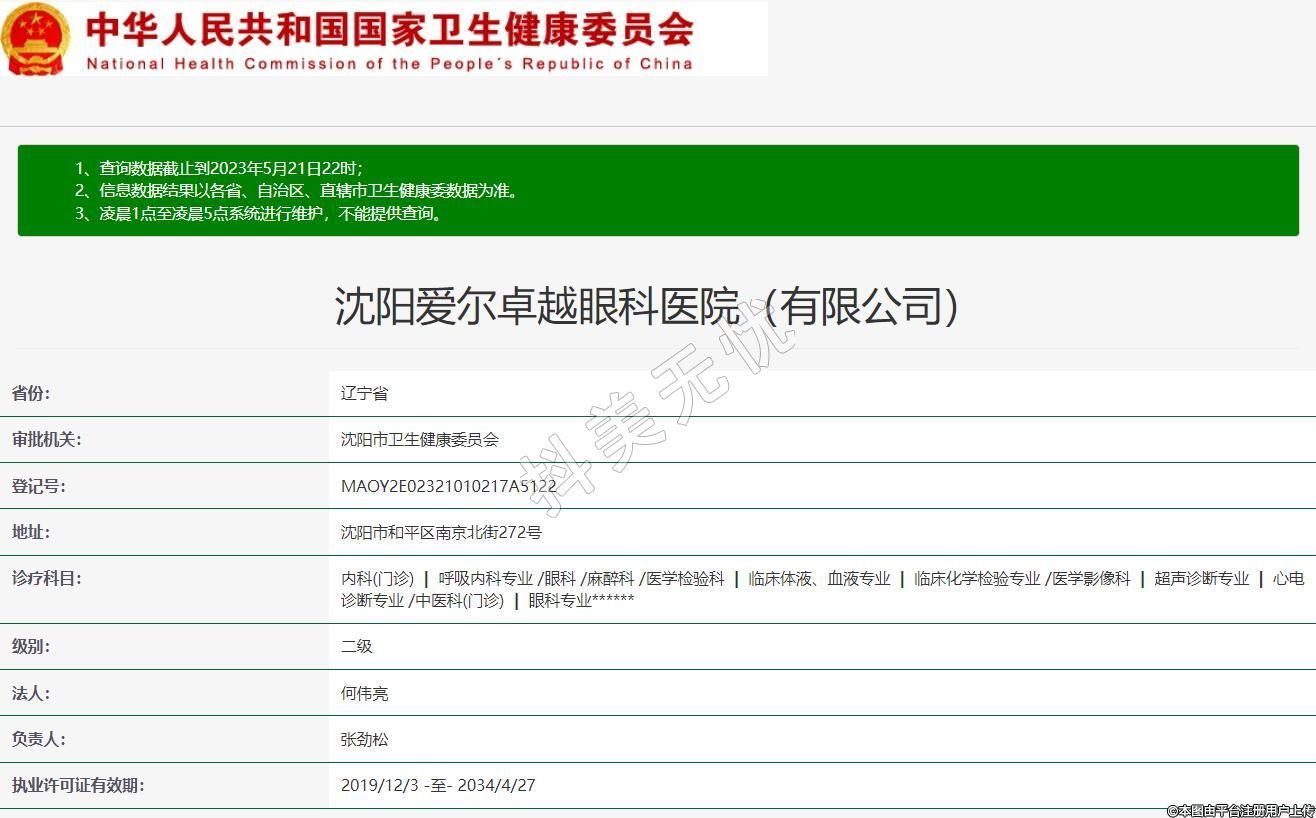Click the green notice box with query information

pyautogui.click(x=658, y=190)
